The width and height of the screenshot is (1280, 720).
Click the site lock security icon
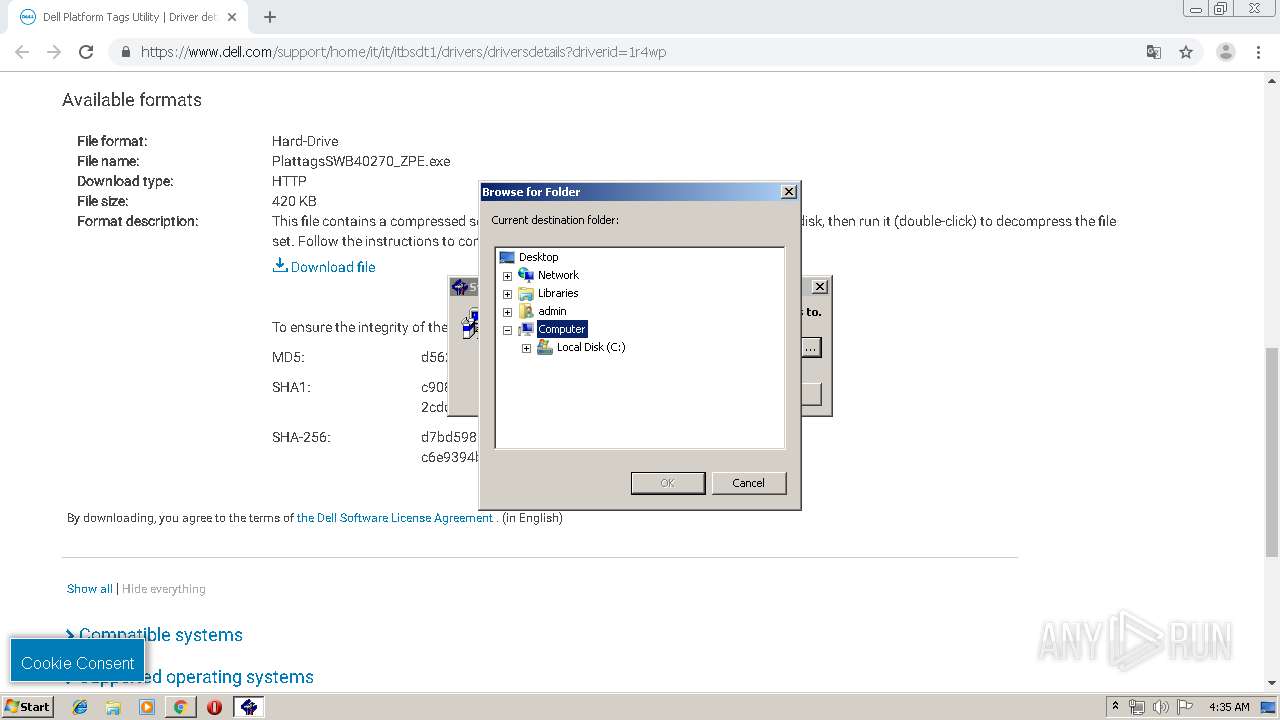point(125,52)
